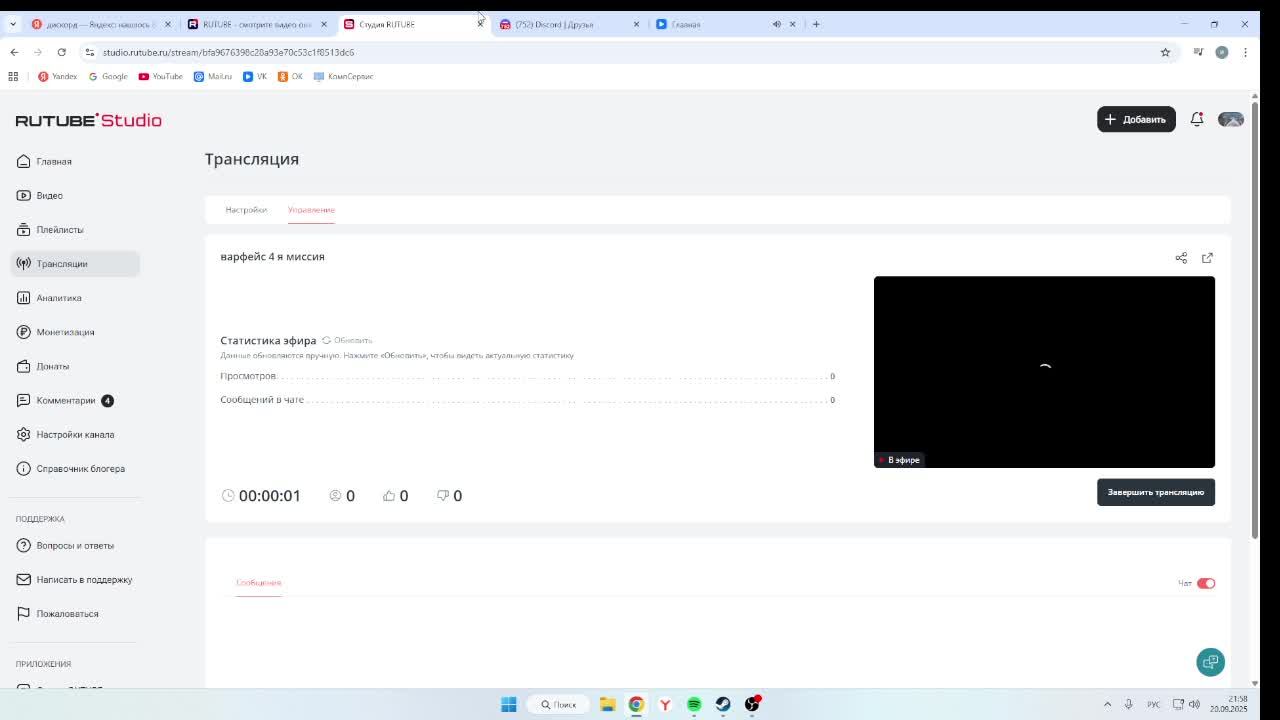Open the user profile avatar
Image resolution: width=1280 pixels, height=720 pixels.
[1231, 119]
